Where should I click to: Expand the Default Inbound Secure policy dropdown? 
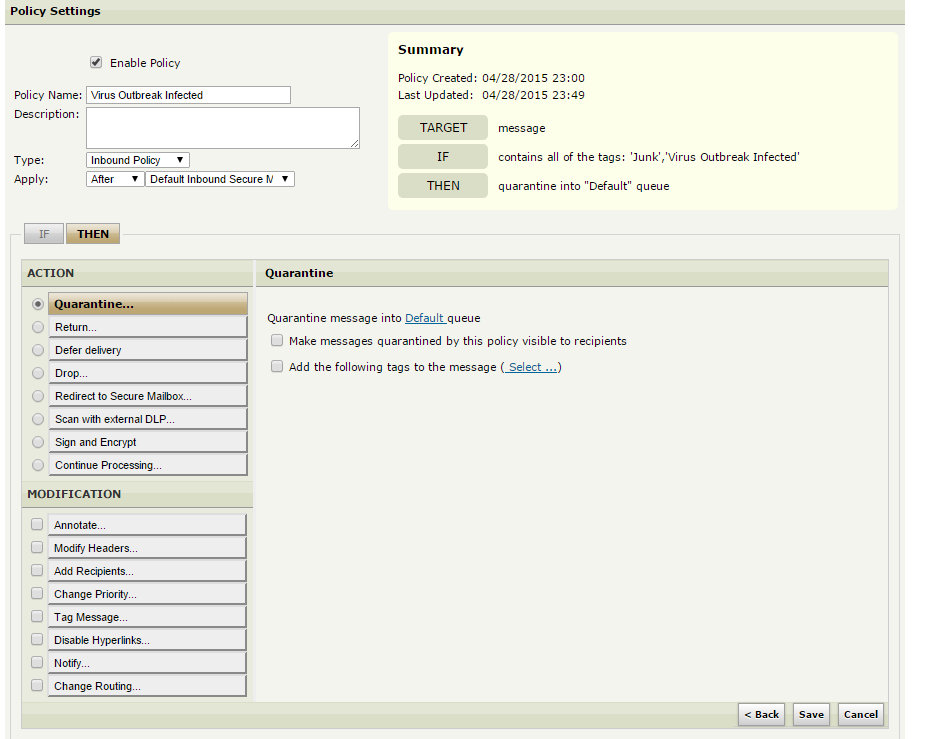[220, 179]
